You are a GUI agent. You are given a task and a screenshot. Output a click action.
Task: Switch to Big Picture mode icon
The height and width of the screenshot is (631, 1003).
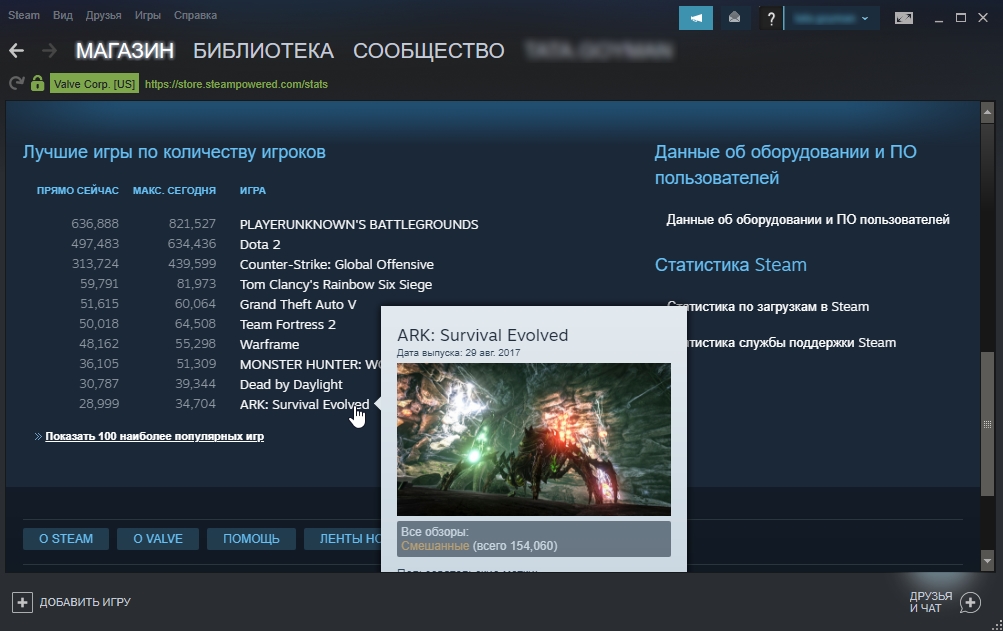click(903, 18)
